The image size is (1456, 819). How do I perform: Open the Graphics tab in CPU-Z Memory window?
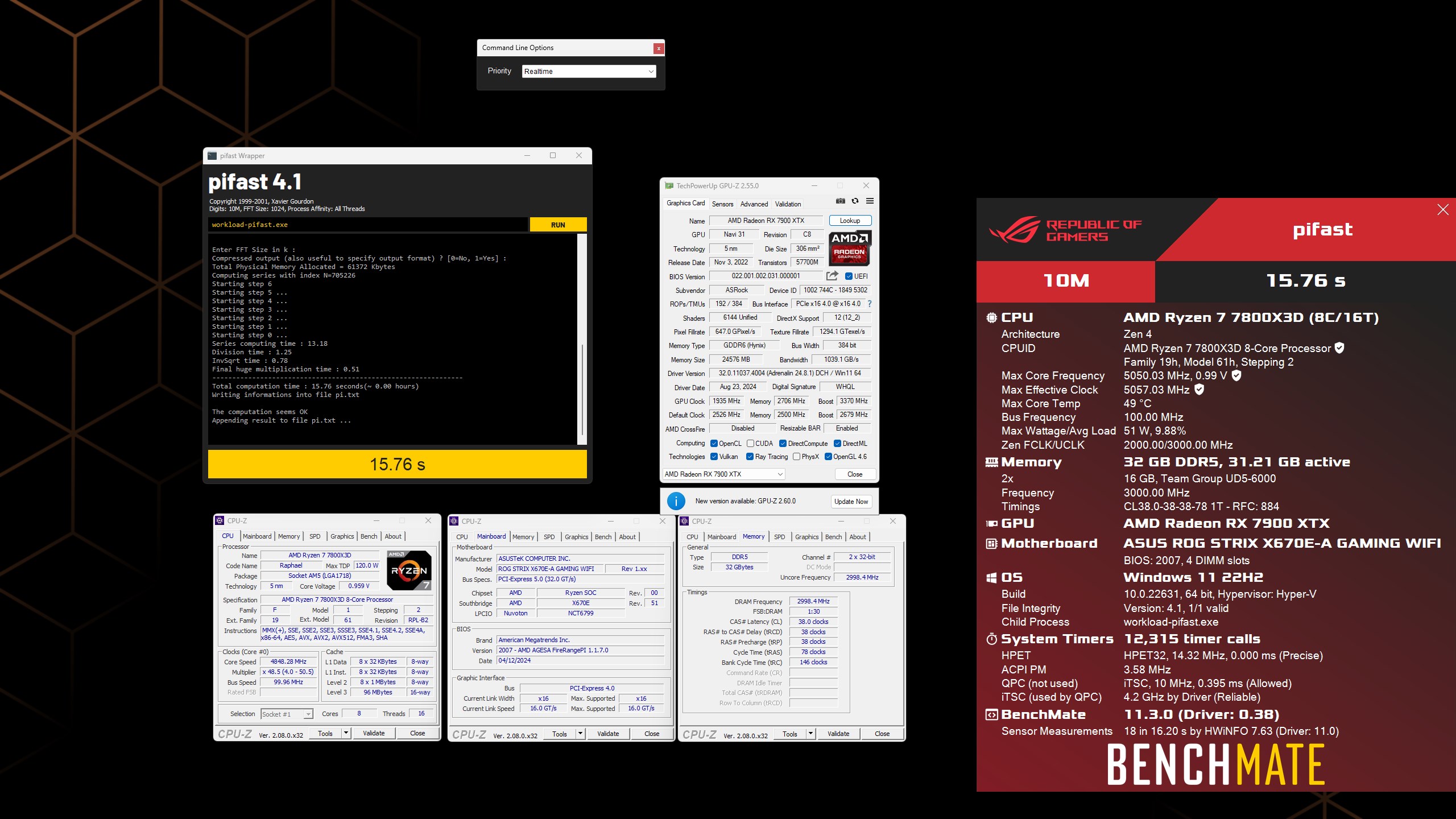[x=806, y=537]
